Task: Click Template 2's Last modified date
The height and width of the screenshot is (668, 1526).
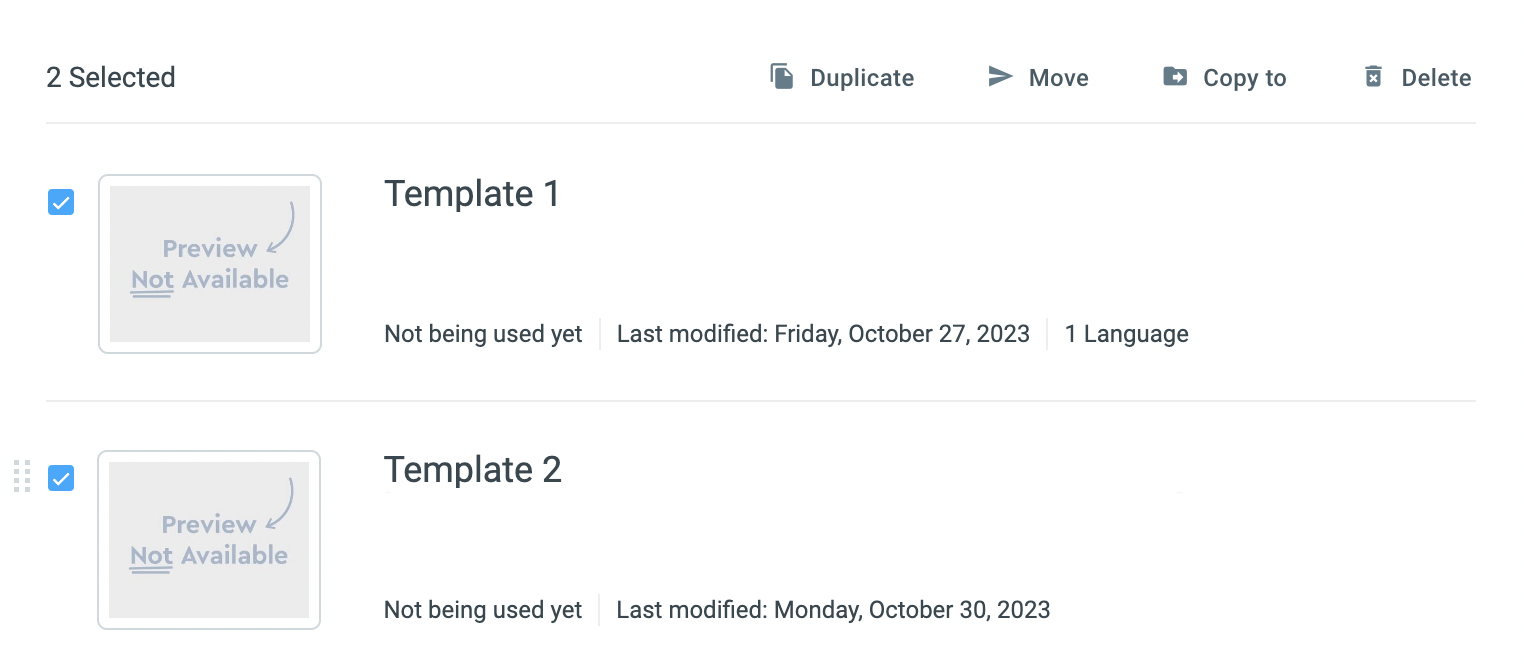Action: click(833, 610)
